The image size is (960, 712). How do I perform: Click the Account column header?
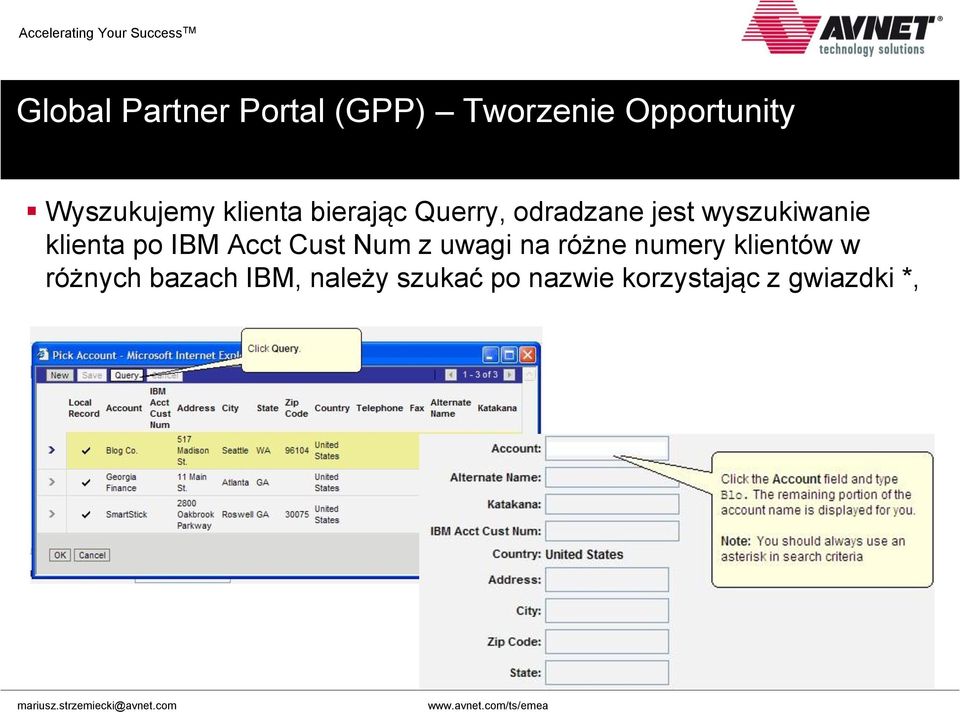pos(124,408)
